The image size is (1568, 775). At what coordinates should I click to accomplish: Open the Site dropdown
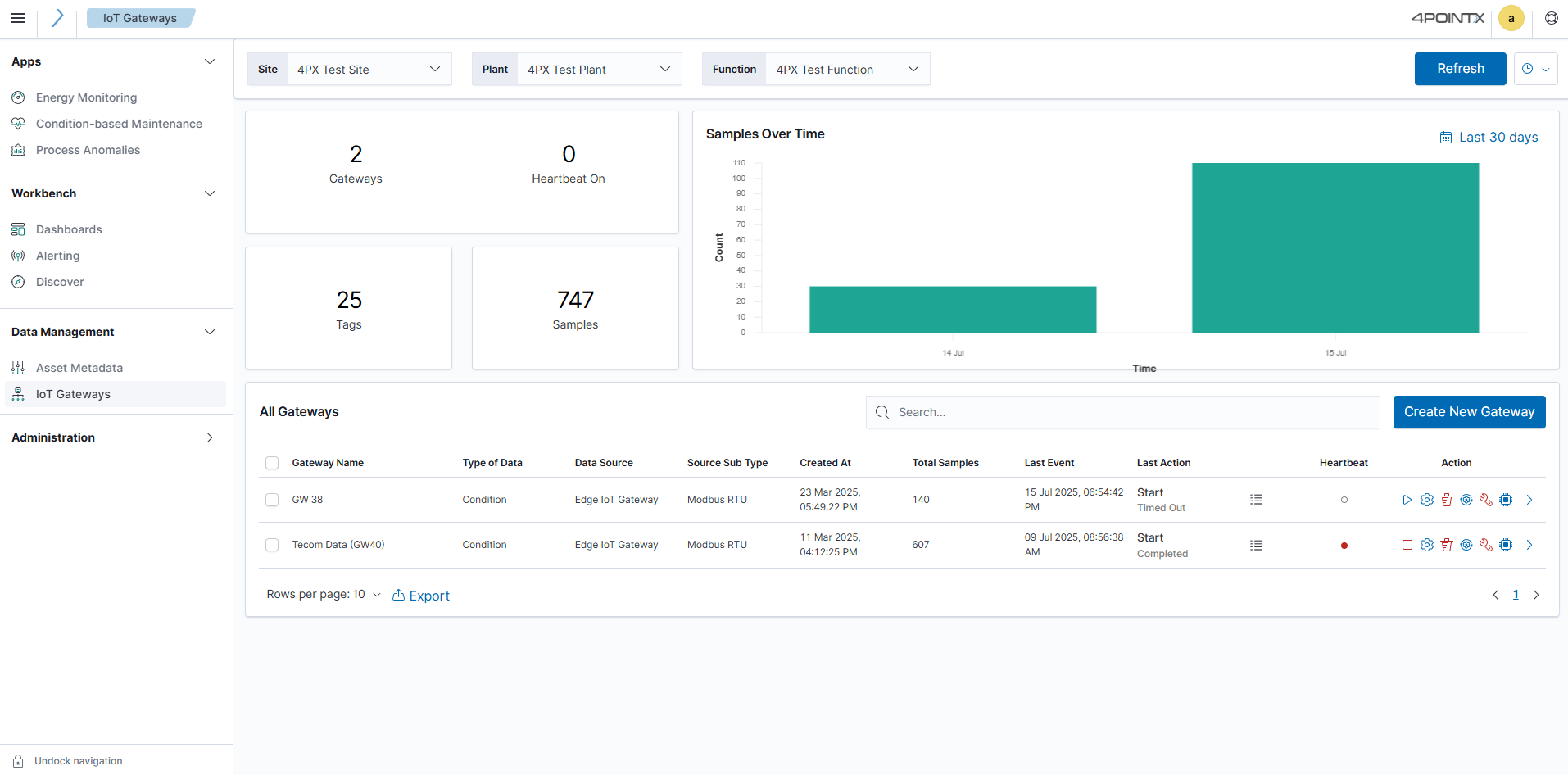click(369, 70)
